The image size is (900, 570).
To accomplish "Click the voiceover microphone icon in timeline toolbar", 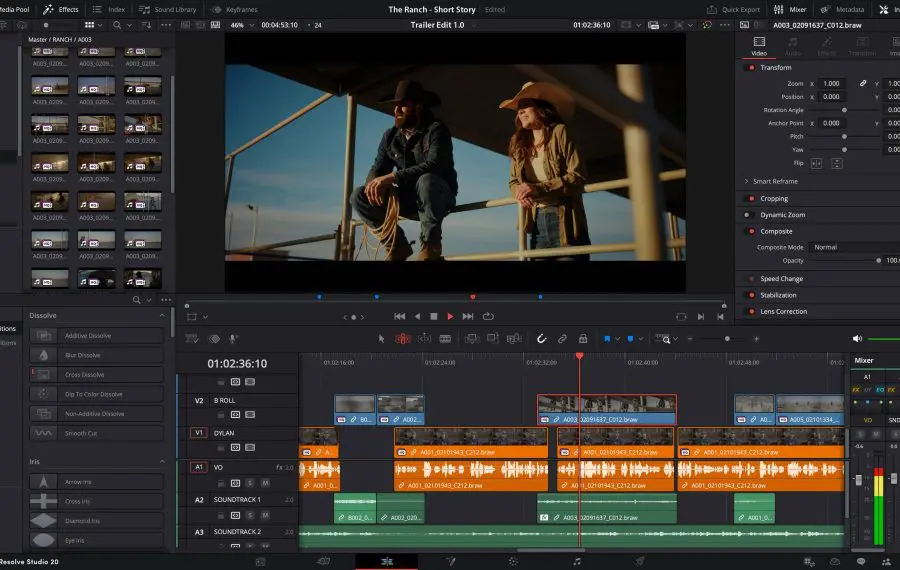I will (x=233, y=339).
